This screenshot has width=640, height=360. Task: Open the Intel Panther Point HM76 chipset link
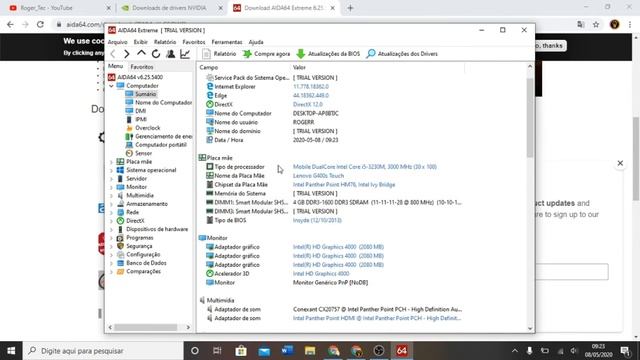click(344, 184)
